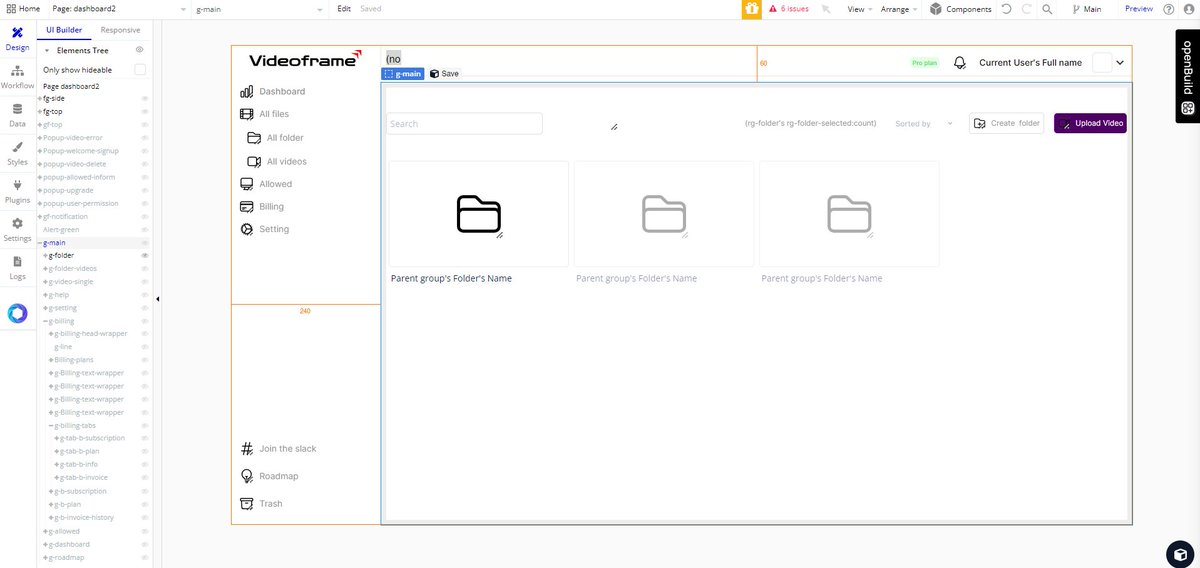This screenshot has height=568, width=1200.
Task: Select the Allowed item on canvas
Action: [x=266, y=184]
